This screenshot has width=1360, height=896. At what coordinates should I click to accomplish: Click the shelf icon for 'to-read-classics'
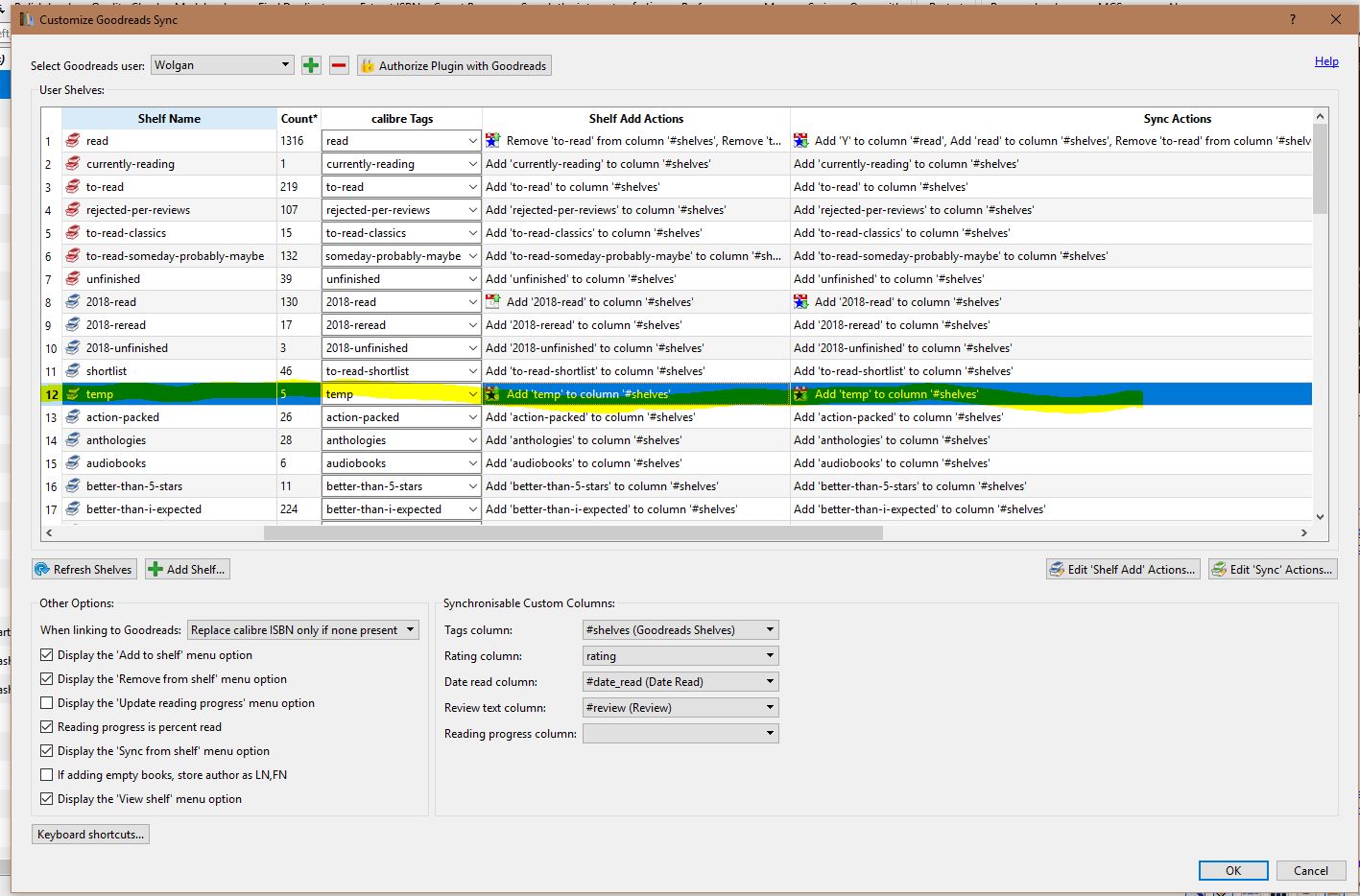(x=73, y=233)
